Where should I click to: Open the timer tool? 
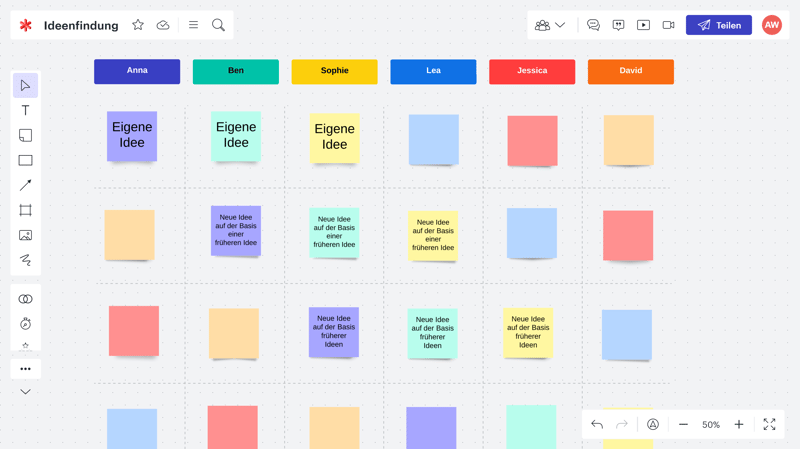click(x=25, y=324)
